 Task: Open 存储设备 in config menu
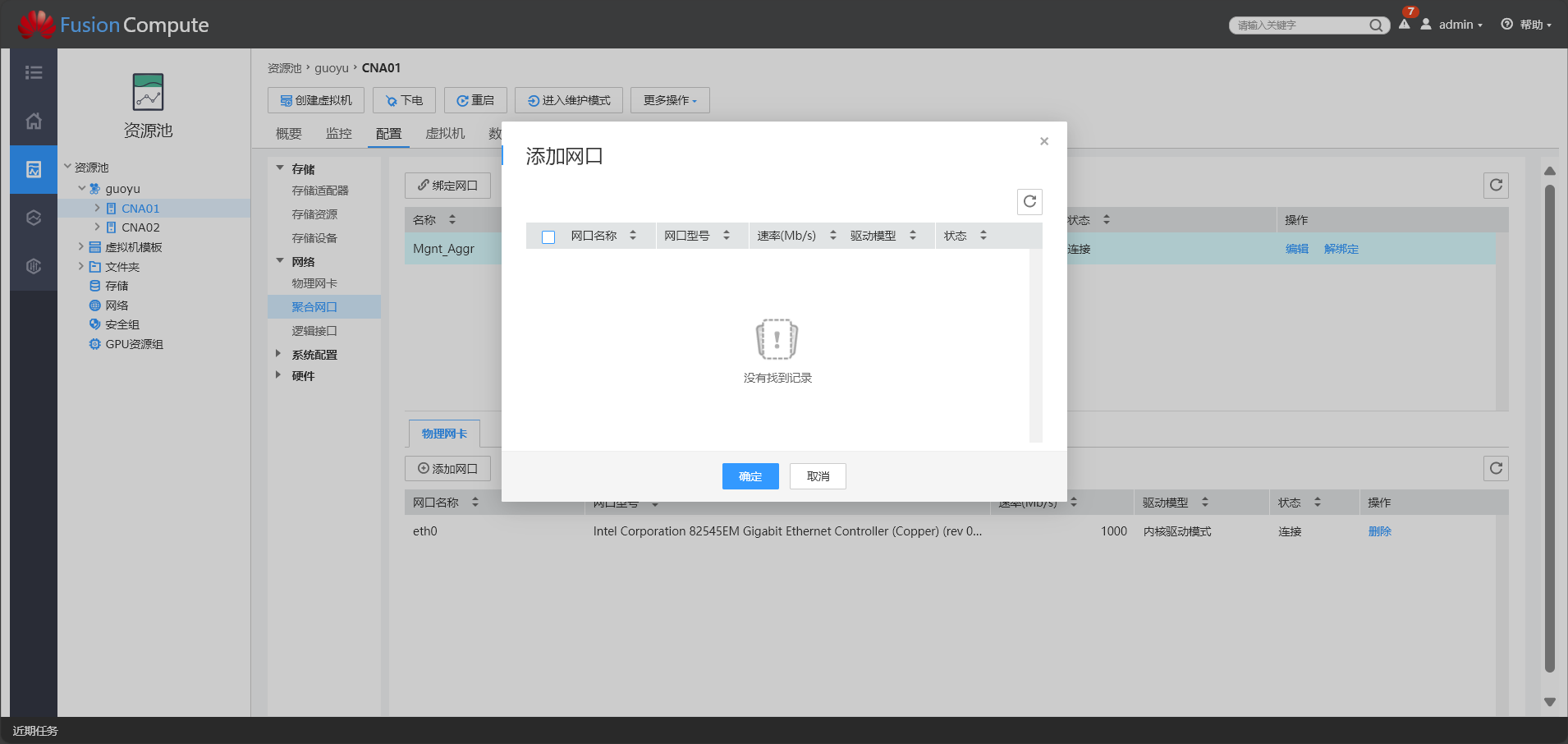(314, 238)
